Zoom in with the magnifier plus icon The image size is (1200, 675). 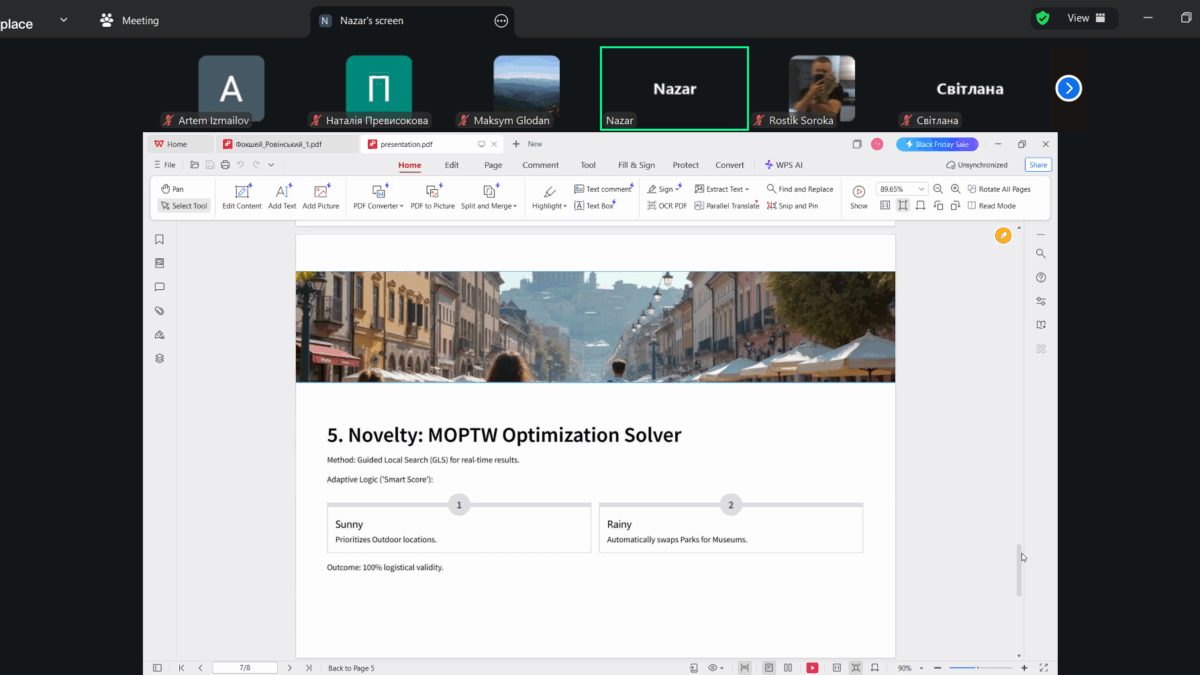point(957,188)
